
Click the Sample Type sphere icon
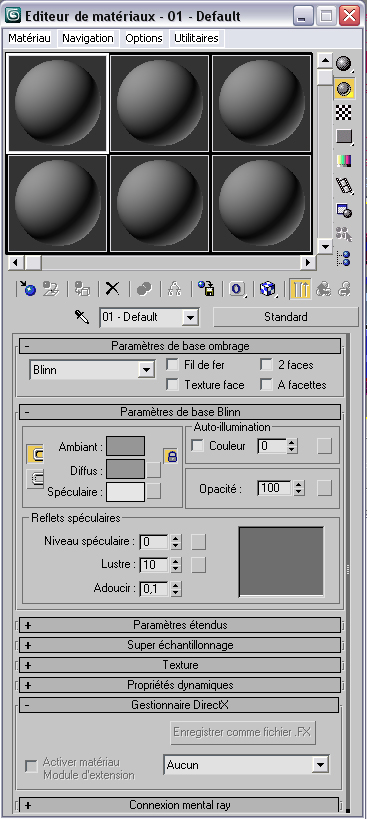[x=344, y=65]
